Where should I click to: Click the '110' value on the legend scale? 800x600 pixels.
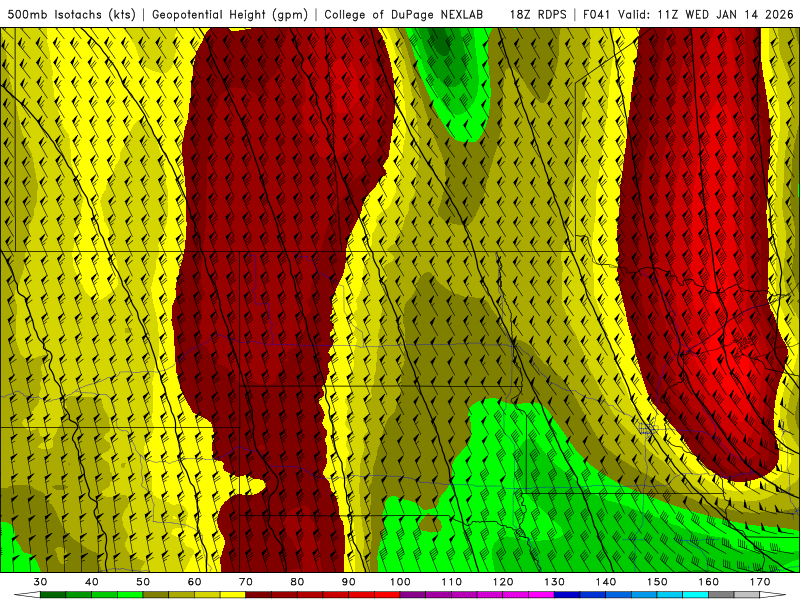[452, 582]
